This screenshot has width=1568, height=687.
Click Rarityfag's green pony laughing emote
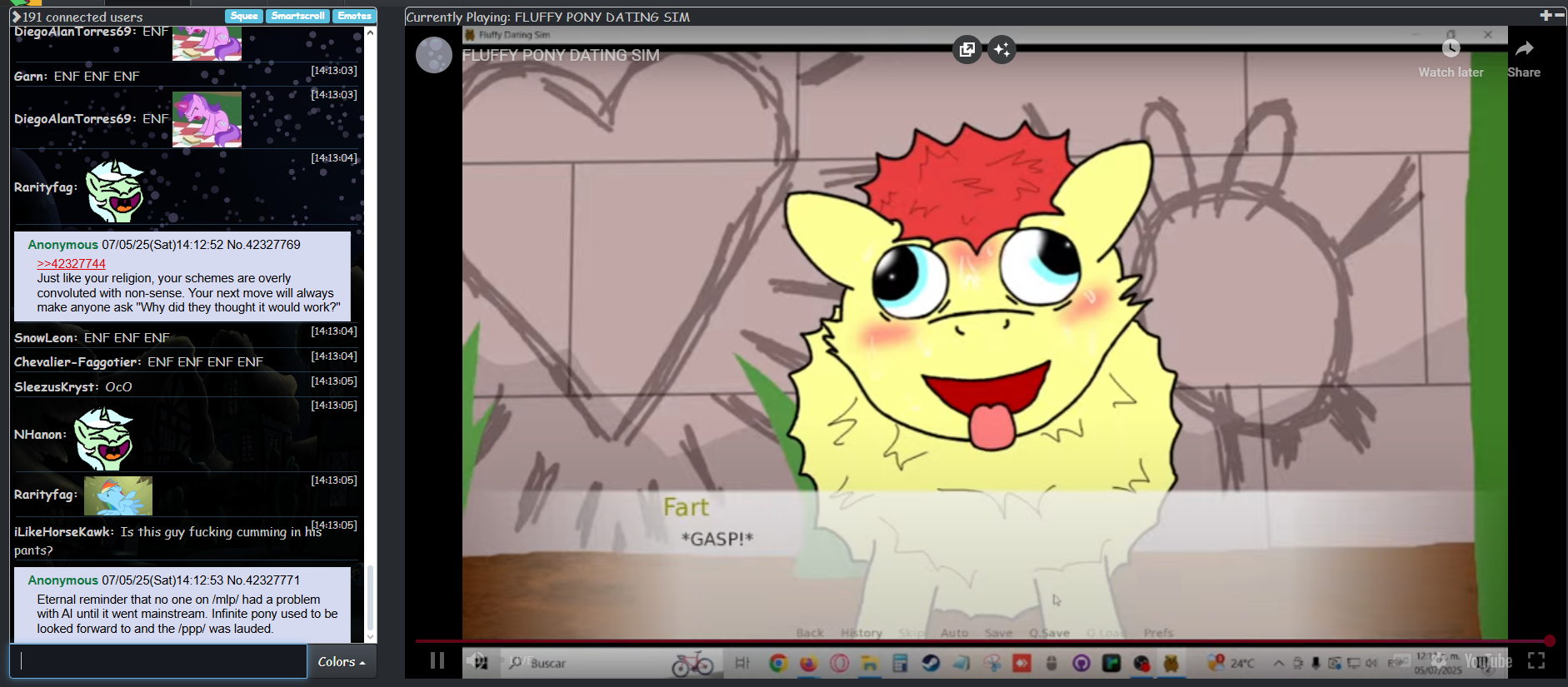pyautogui.click(x=115, y=191)
